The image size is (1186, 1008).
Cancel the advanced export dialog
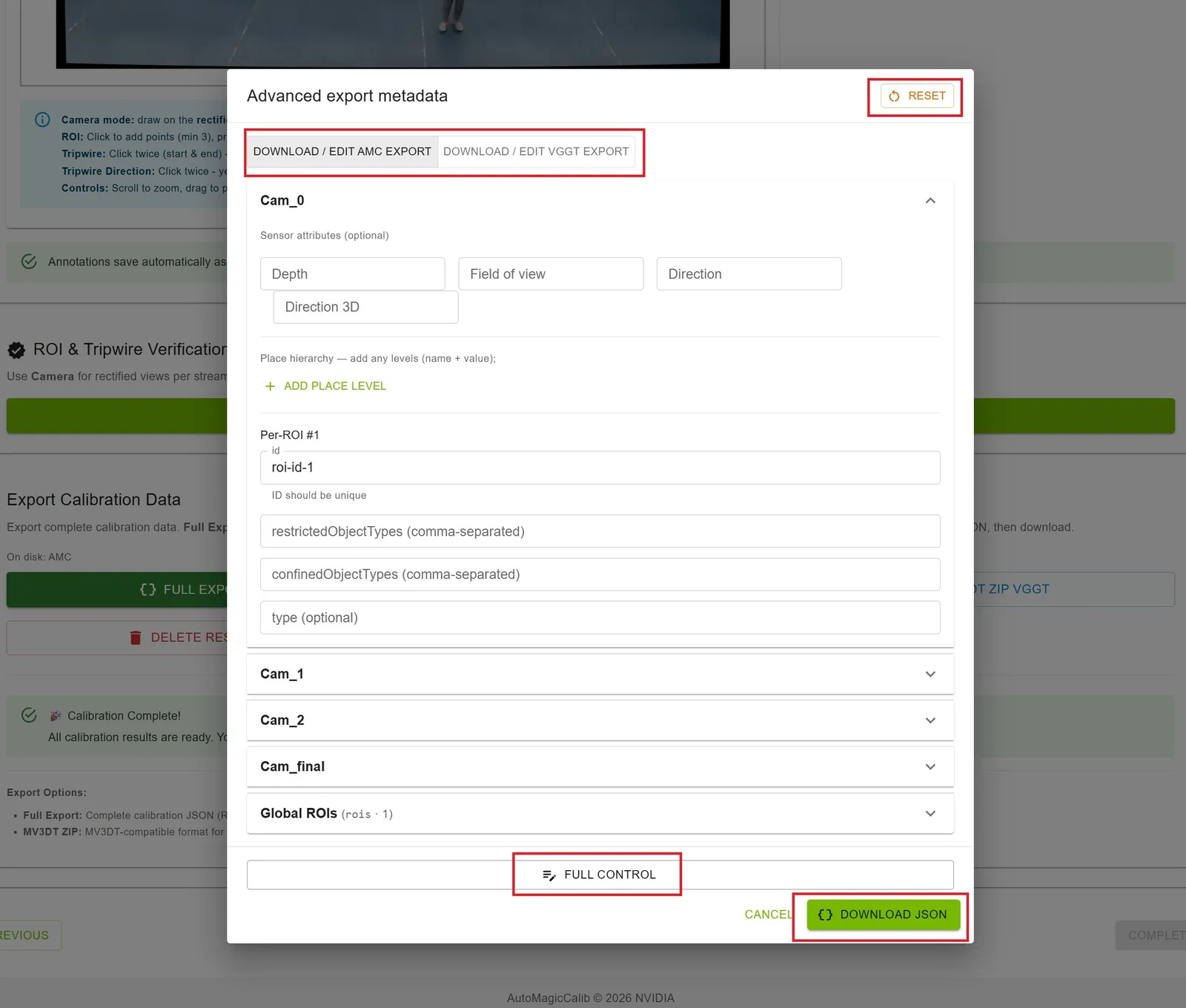pos(769,915)
